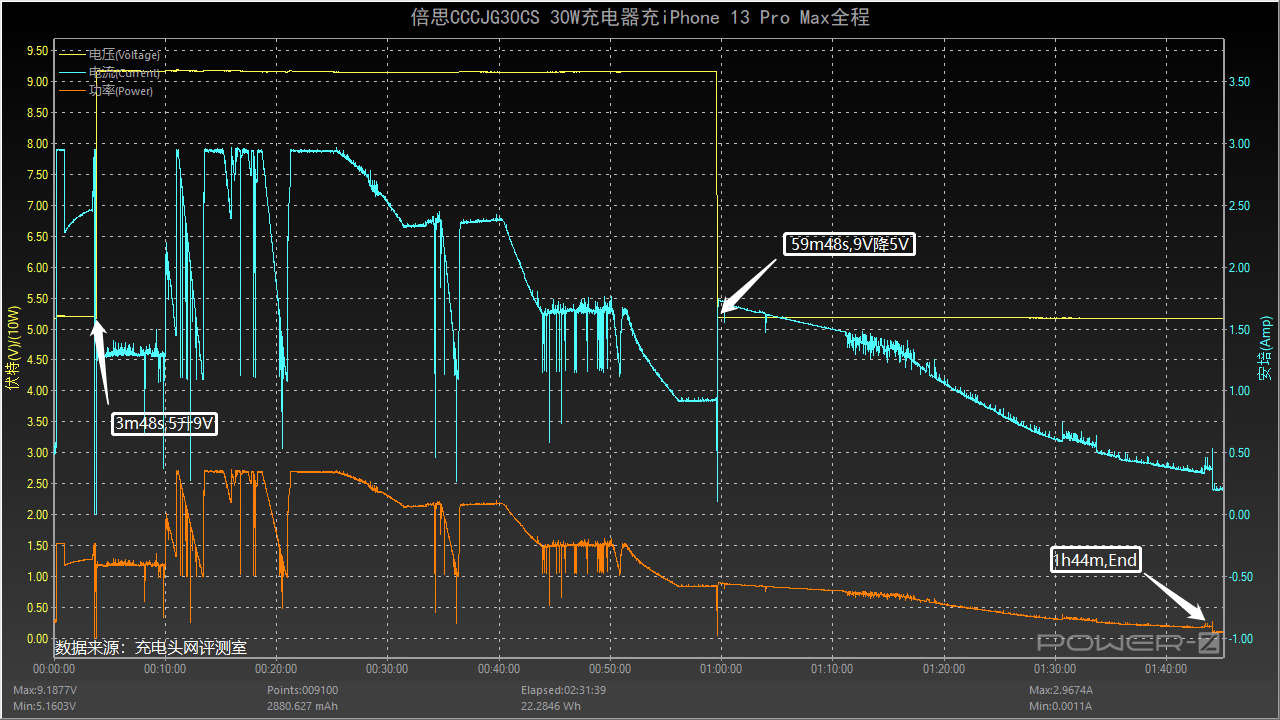Click the 00:40:00 time axis label
This screenshot has height=720, width=1280.
click(499, 668)
